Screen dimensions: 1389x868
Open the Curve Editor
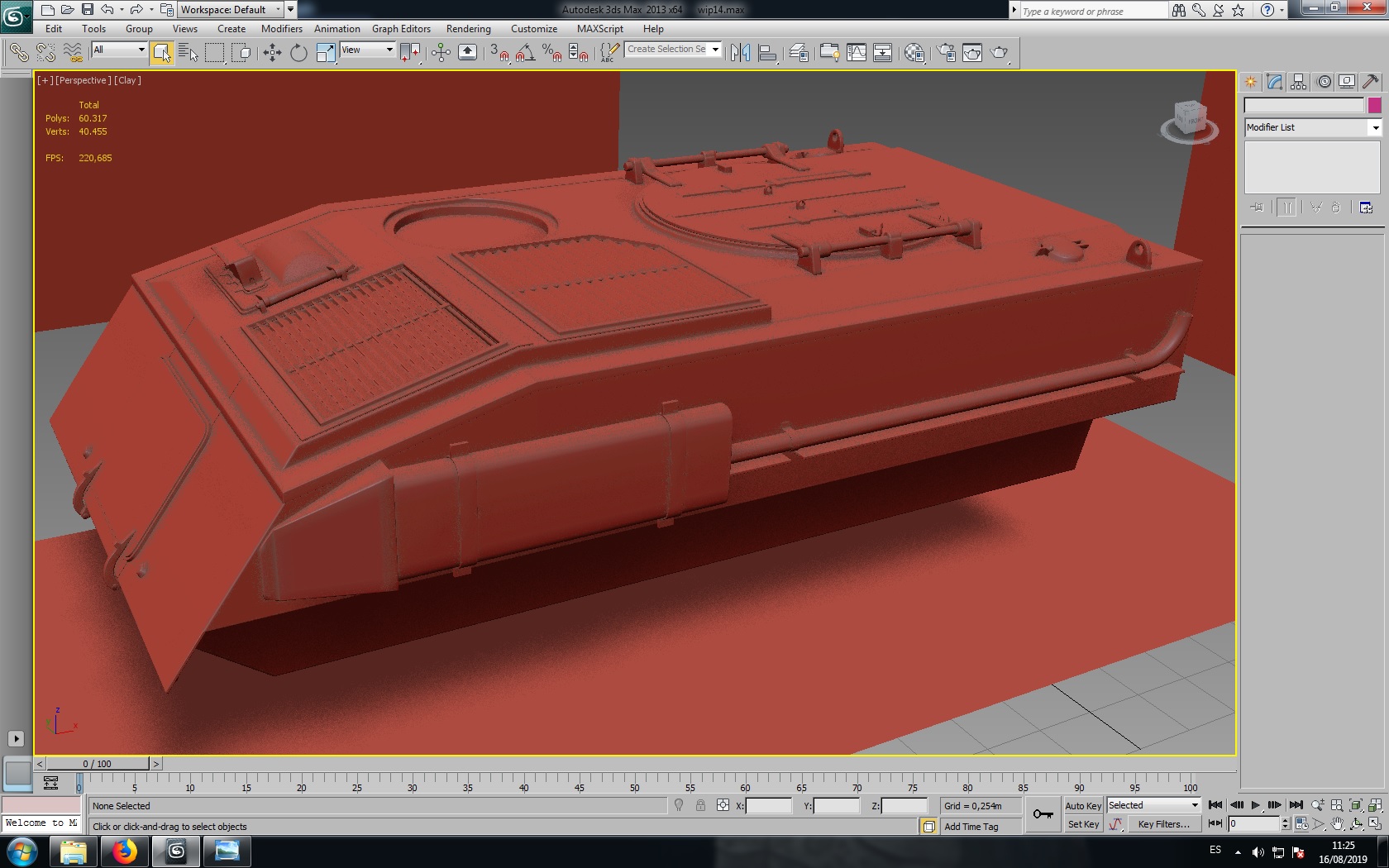(x=857, y=53)
